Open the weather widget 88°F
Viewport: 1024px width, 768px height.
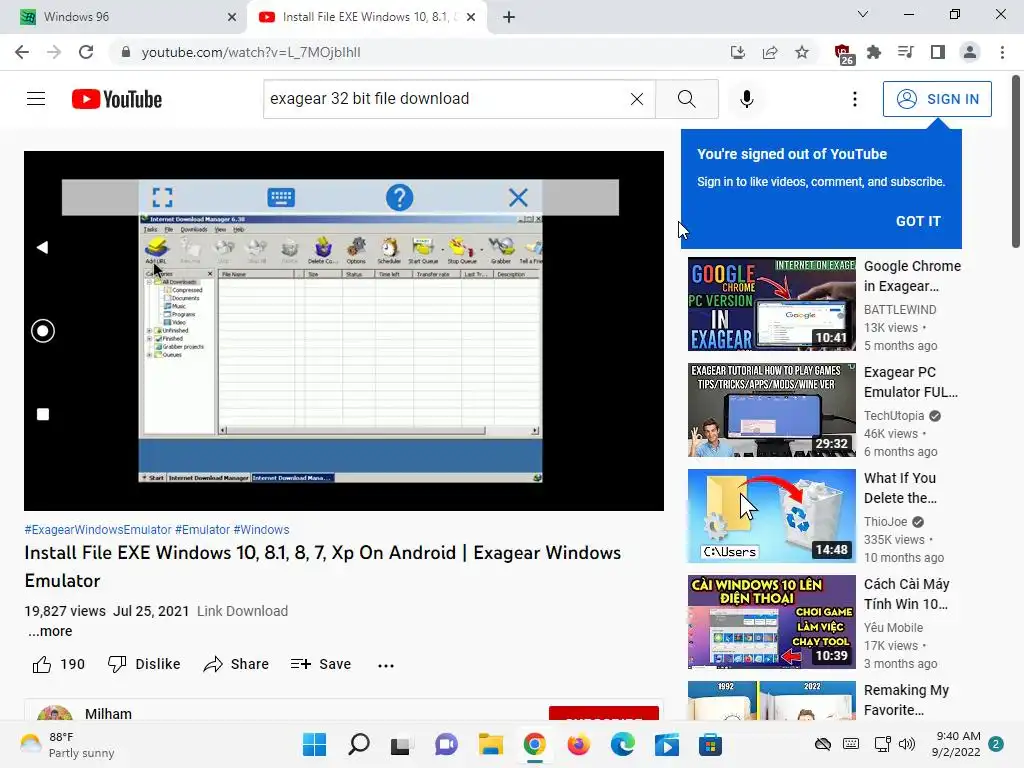[67, 744]
